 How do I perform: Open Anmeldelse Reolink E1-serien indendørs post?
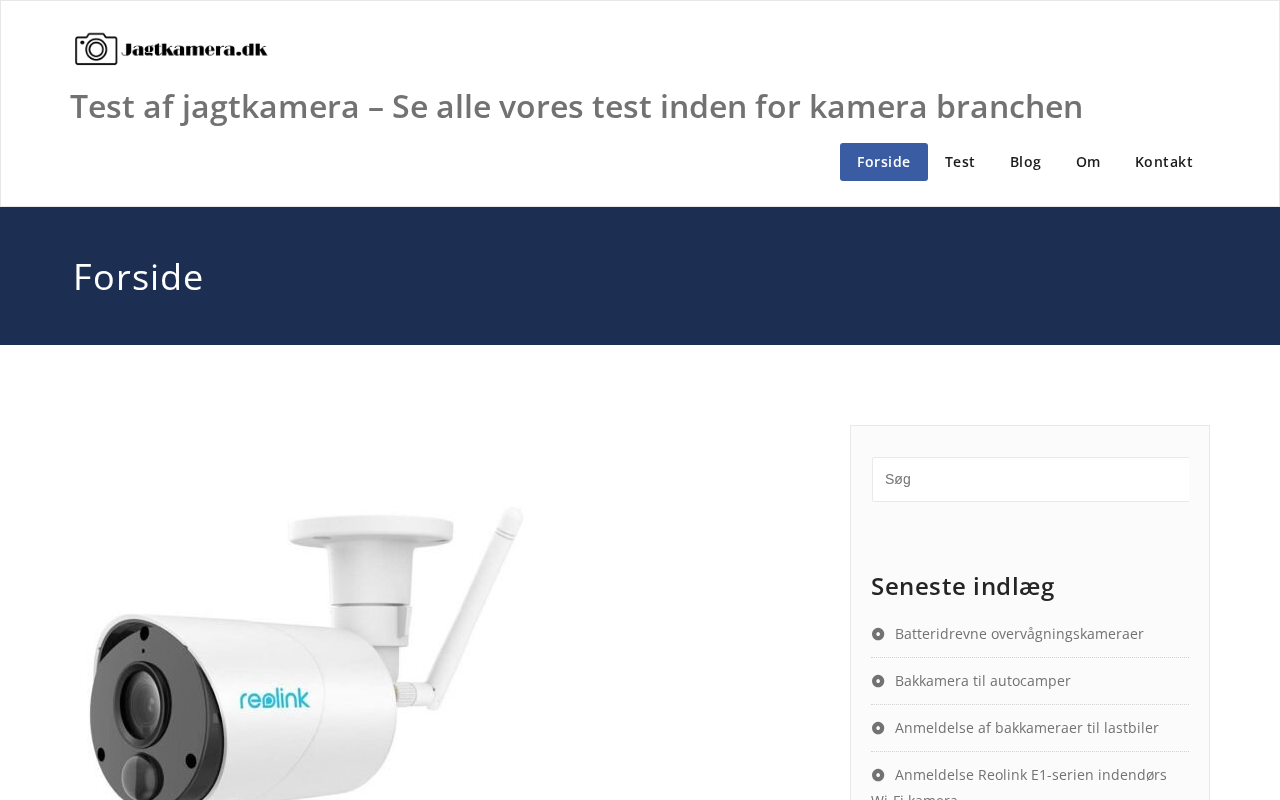[x=1030, y=775]
